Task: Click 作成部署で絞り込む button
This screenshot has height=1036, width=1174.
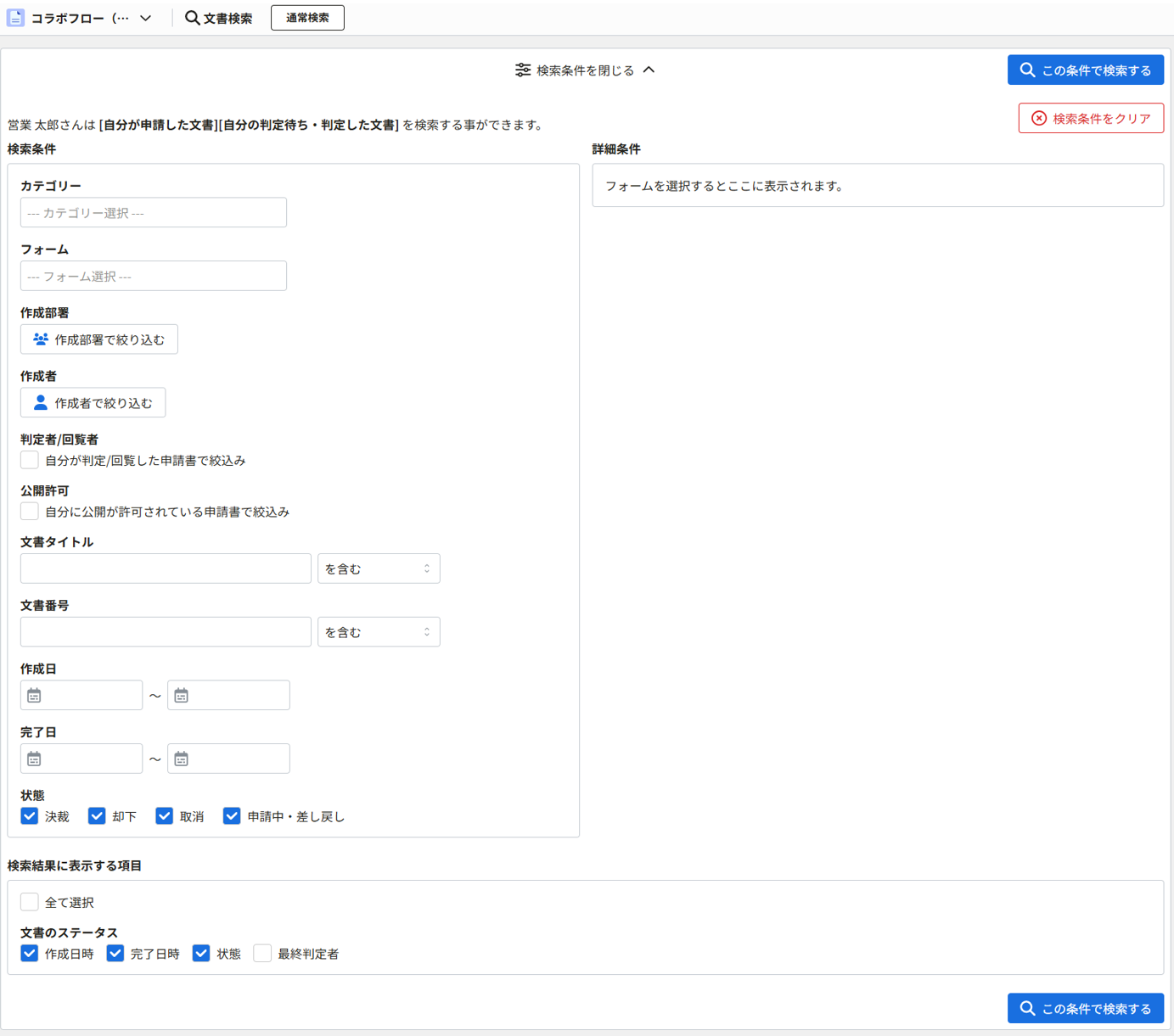Action: [99, 339]
